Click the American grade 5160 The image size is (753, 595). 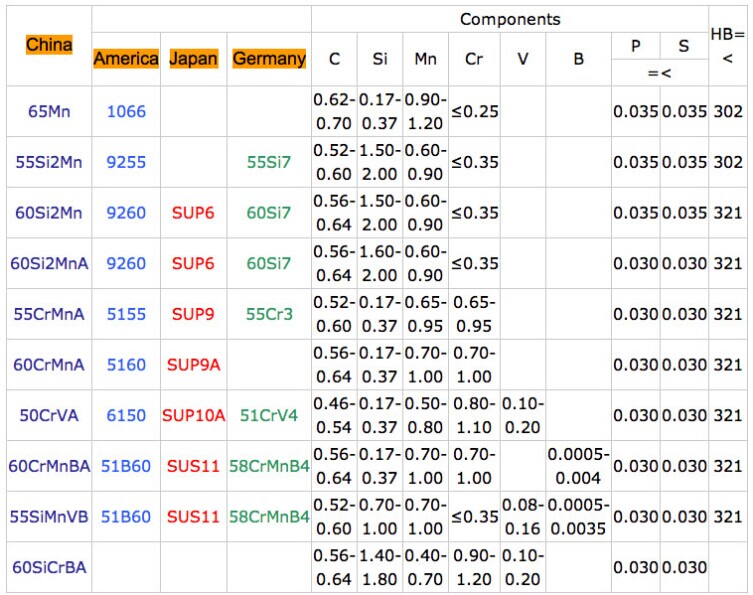coord(126,365)
